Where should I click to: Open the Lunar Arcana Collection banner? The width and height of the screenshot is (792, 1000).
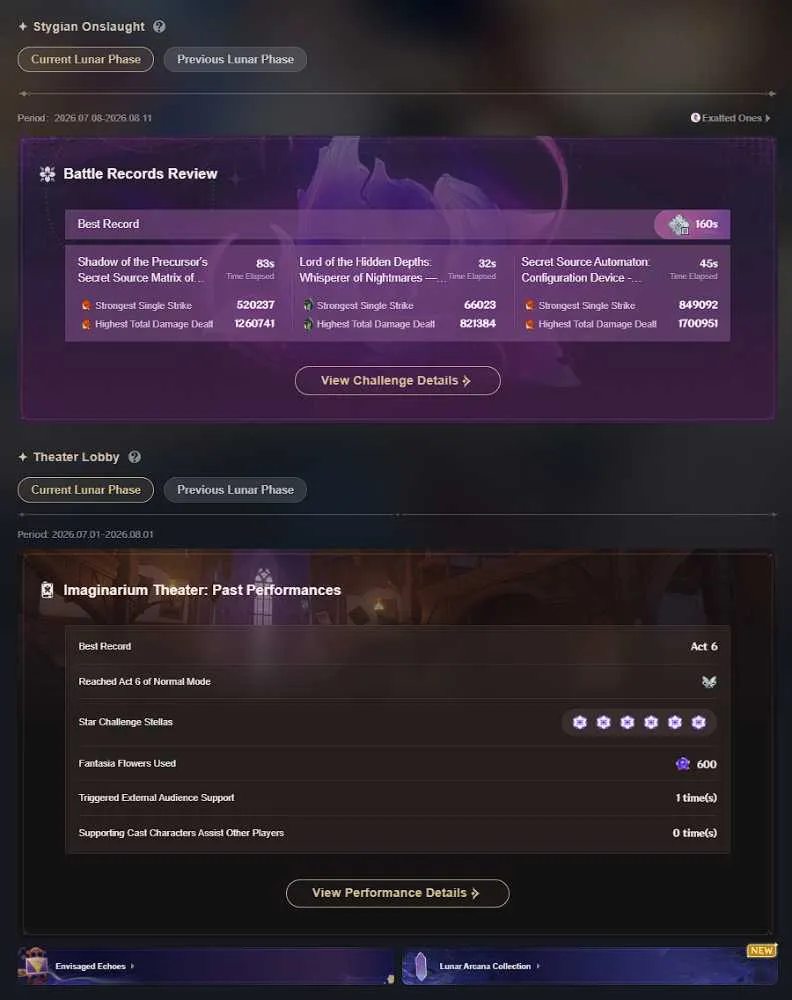pyautogui.click(x=590, y=966)
